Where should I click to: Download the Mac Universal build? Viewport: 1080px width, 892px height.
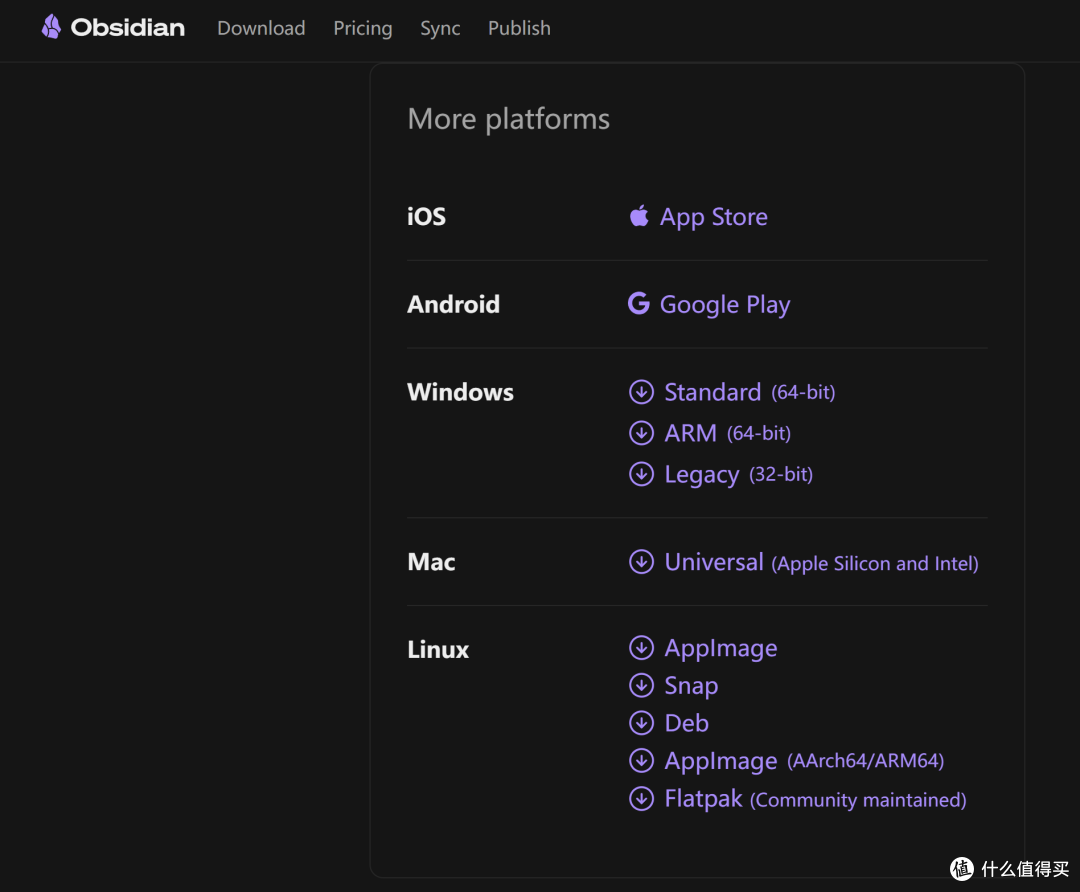click(x=714, y=562)
